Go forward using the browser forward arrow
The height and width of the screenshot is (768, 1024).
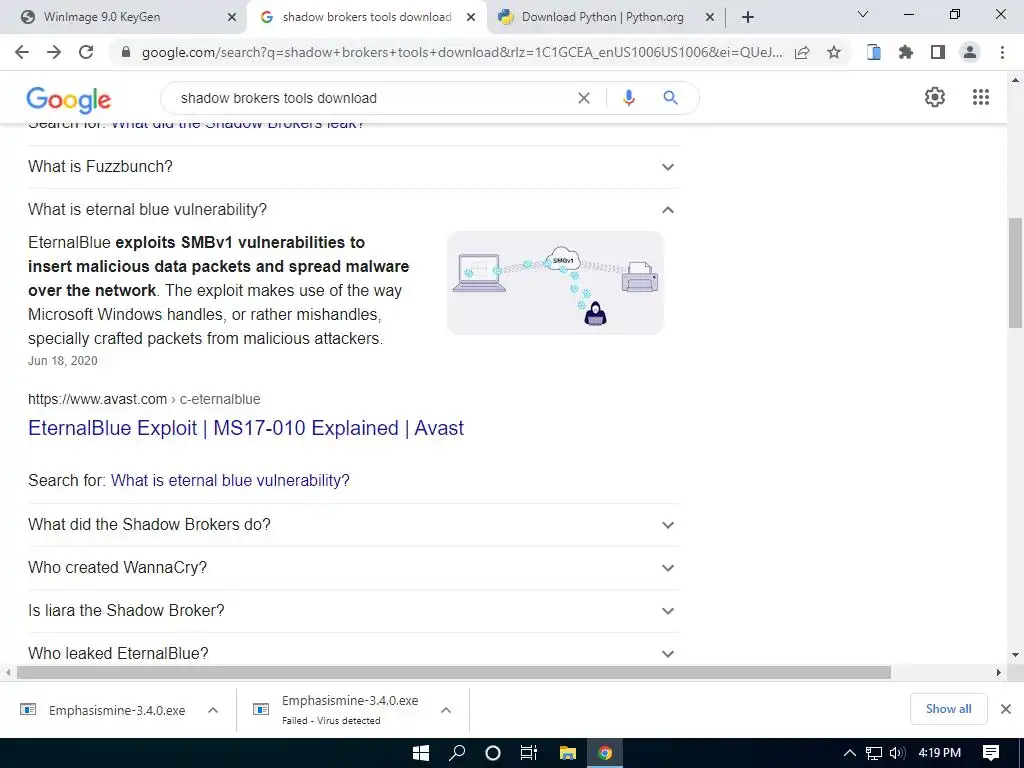click(x=54, y=52)
